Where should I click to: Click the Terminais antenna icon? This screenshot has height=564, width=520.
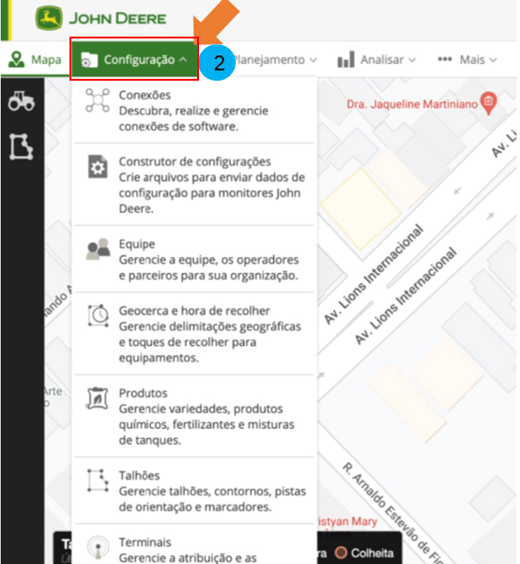[x=98, y=548]
